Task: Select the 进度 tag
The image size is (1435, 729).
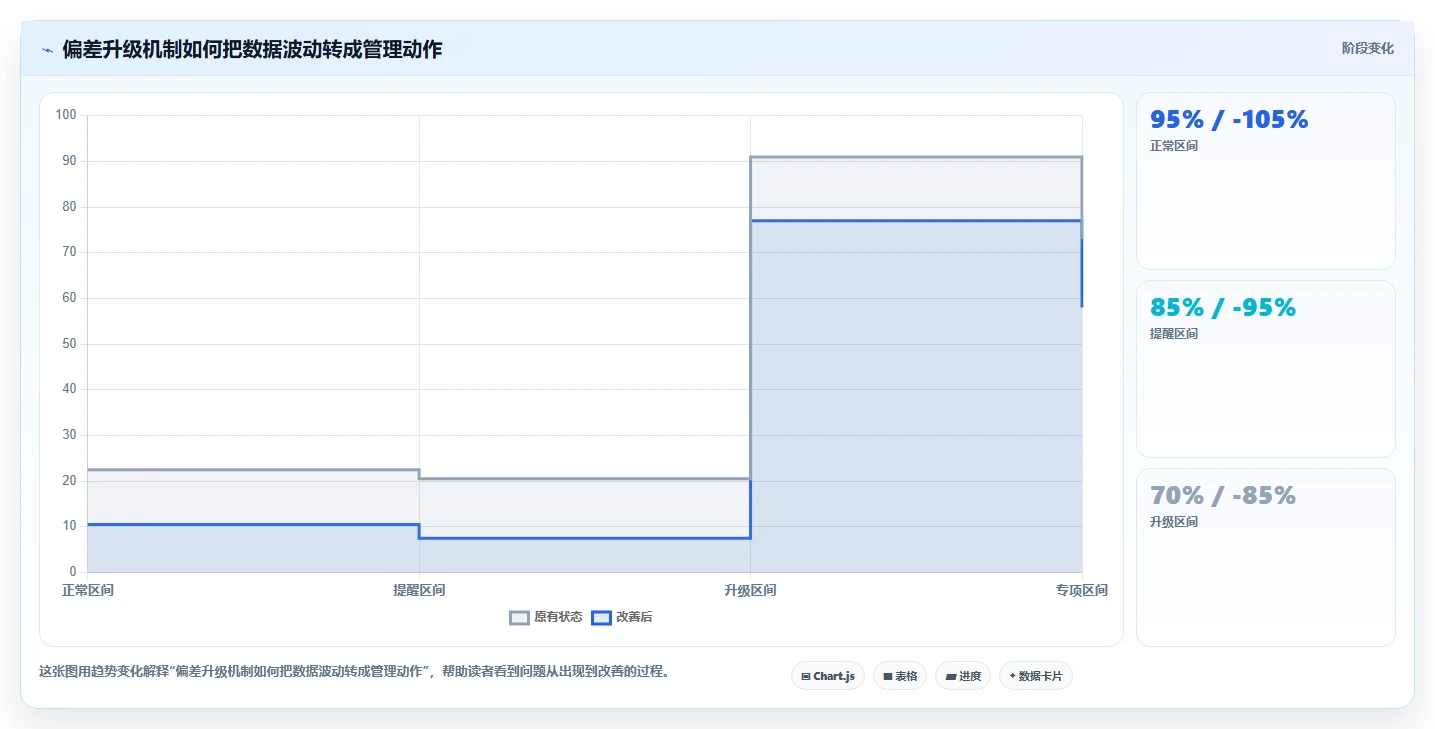Action: (963, 676)
